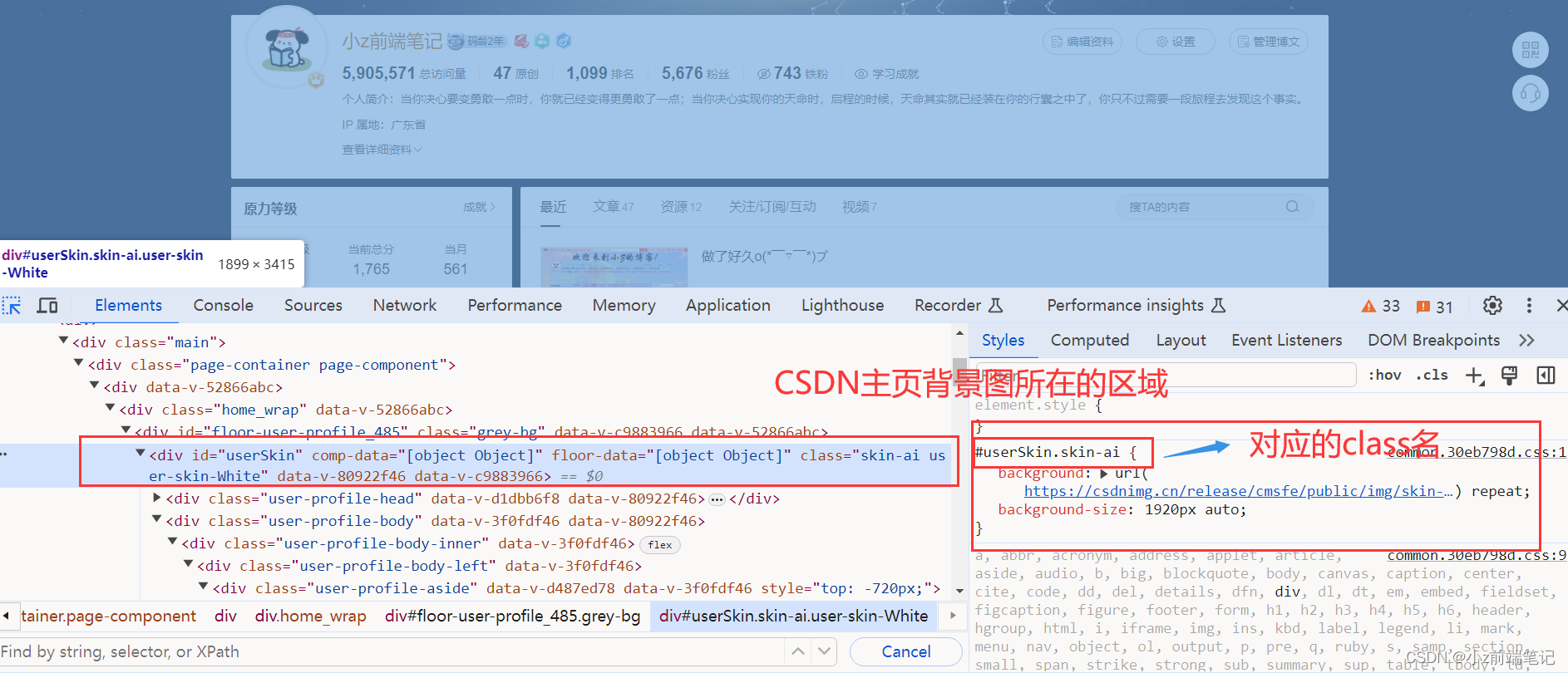
Task: Open the csdnimg.cn skin image URL link
Action: (1238, 492)
